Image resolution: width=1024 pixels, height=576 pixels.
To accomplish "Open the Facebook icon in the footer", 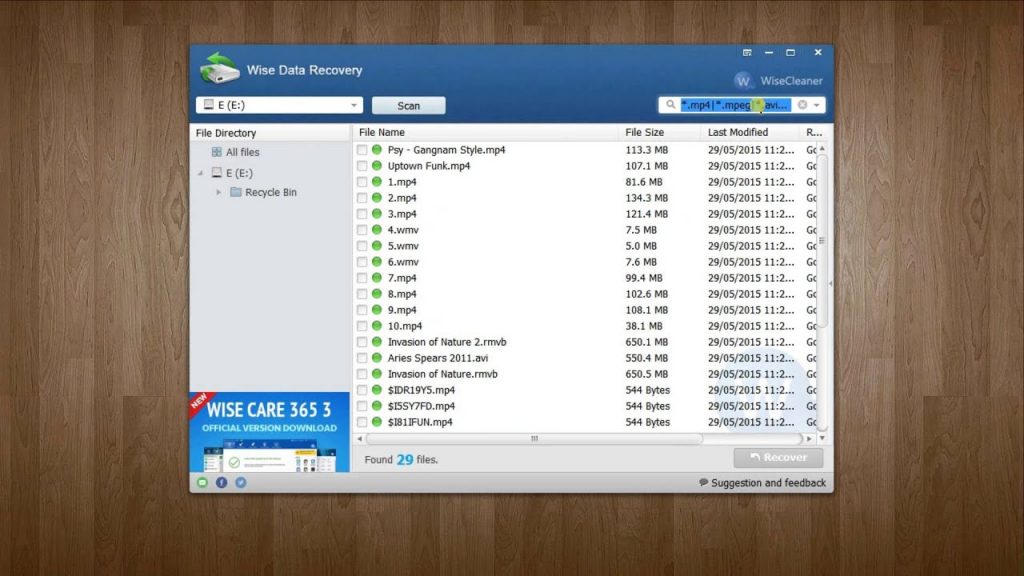I will pyautogui.click(x=221, y=483).
